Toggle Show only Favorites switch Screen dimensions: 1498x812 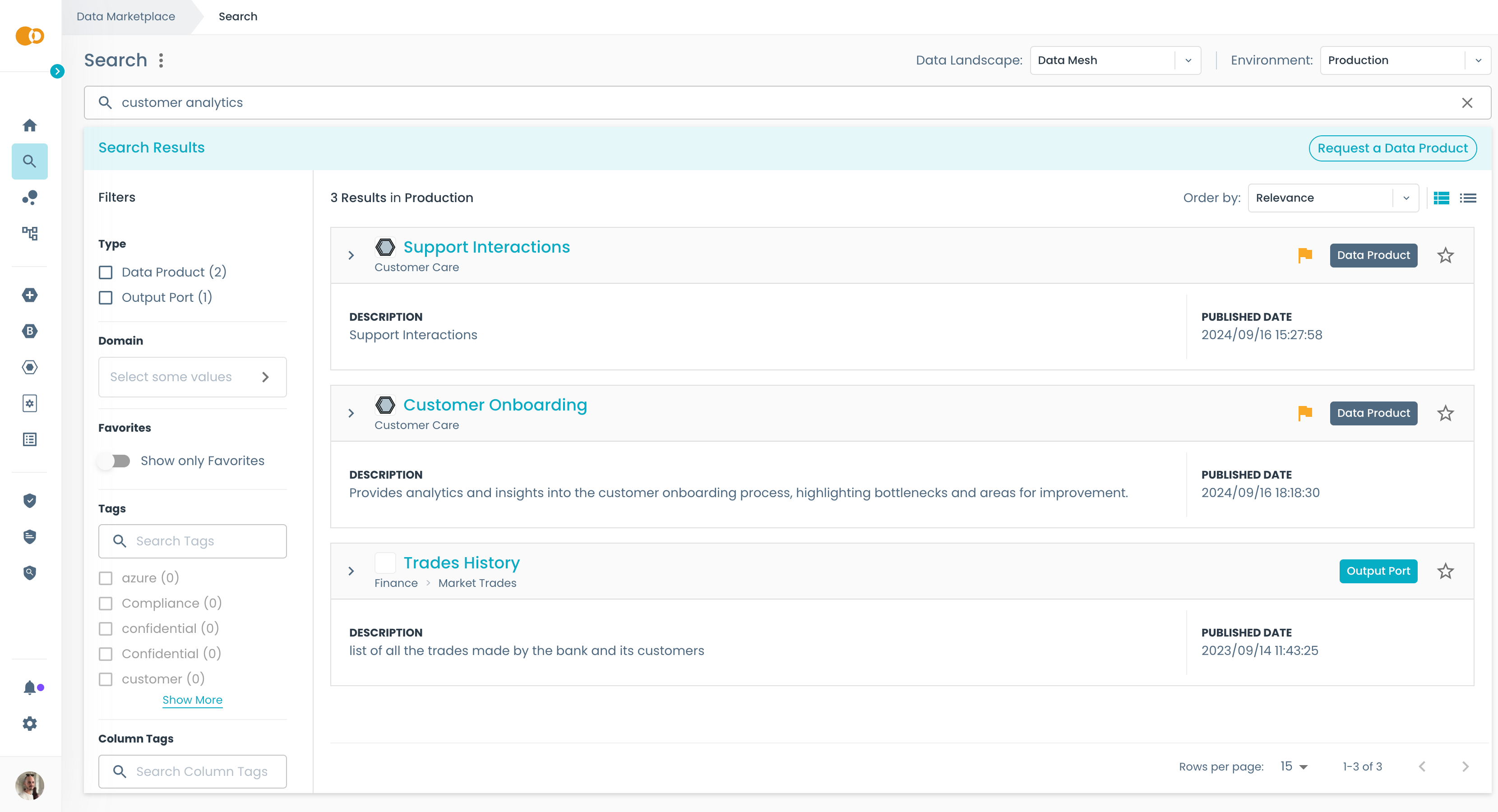coord(115,461)
